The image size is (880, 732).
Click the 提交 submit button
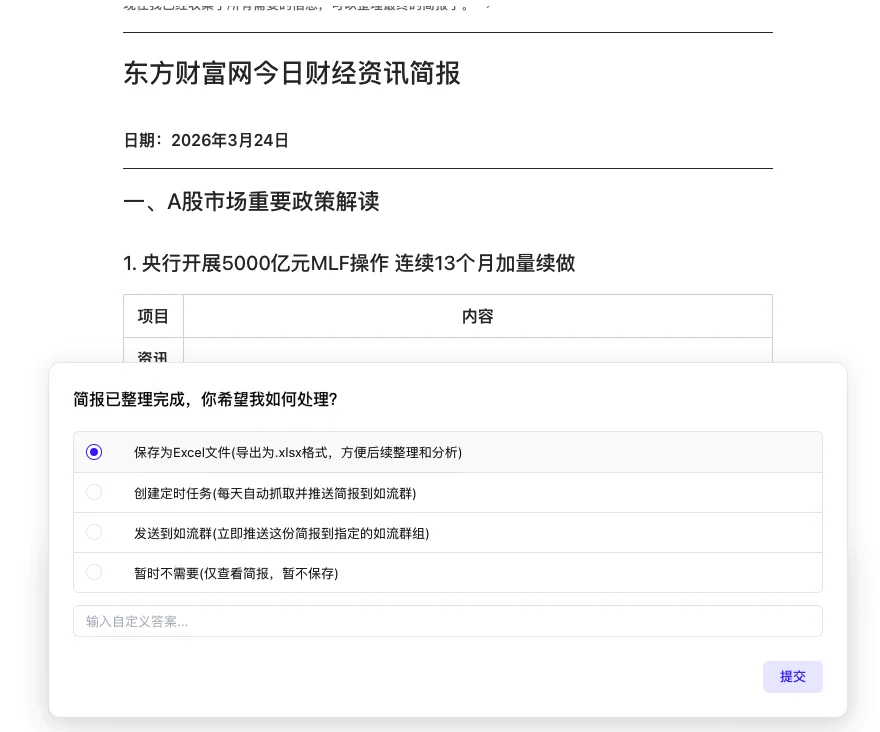(x=792, y=677)
